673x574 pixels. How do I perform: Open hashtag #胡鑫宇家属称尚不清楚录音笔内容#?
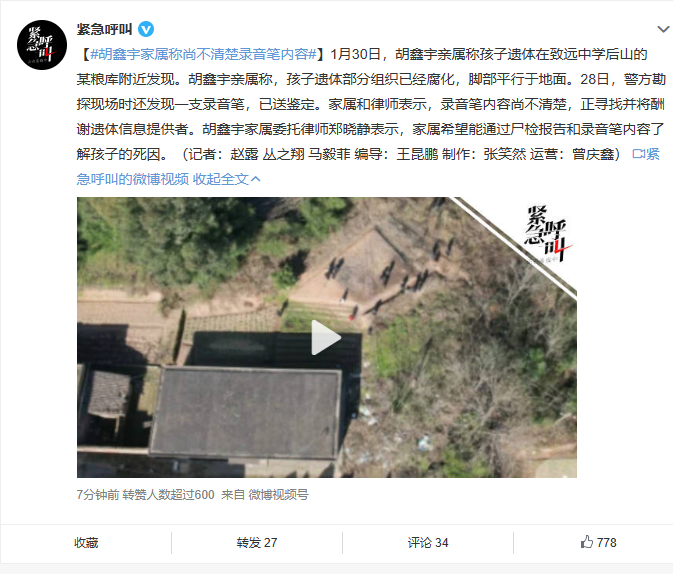203,55
